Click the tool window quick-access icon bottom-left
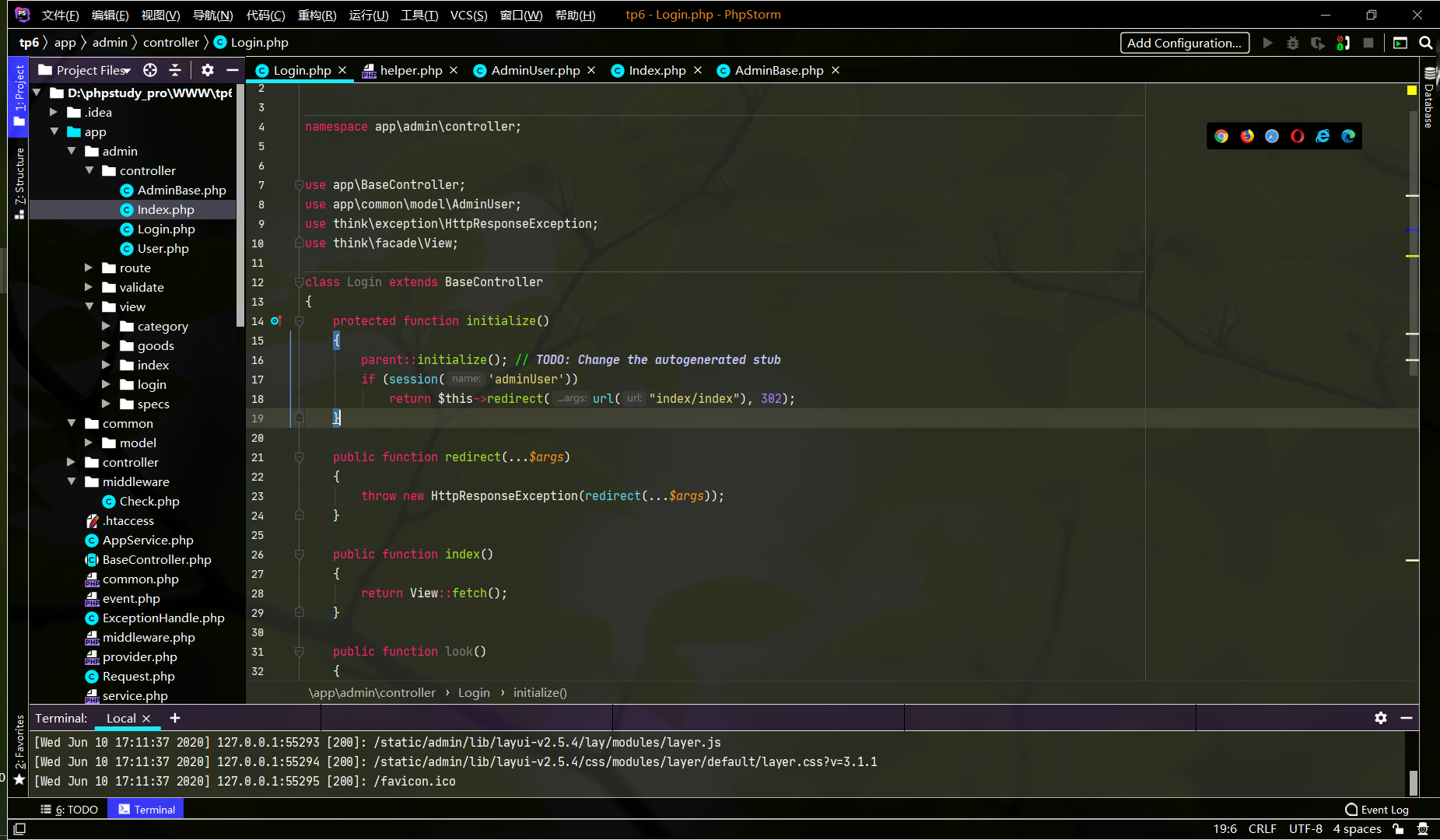This screenshot has width=1440, height=840. [x=20, y=829]
